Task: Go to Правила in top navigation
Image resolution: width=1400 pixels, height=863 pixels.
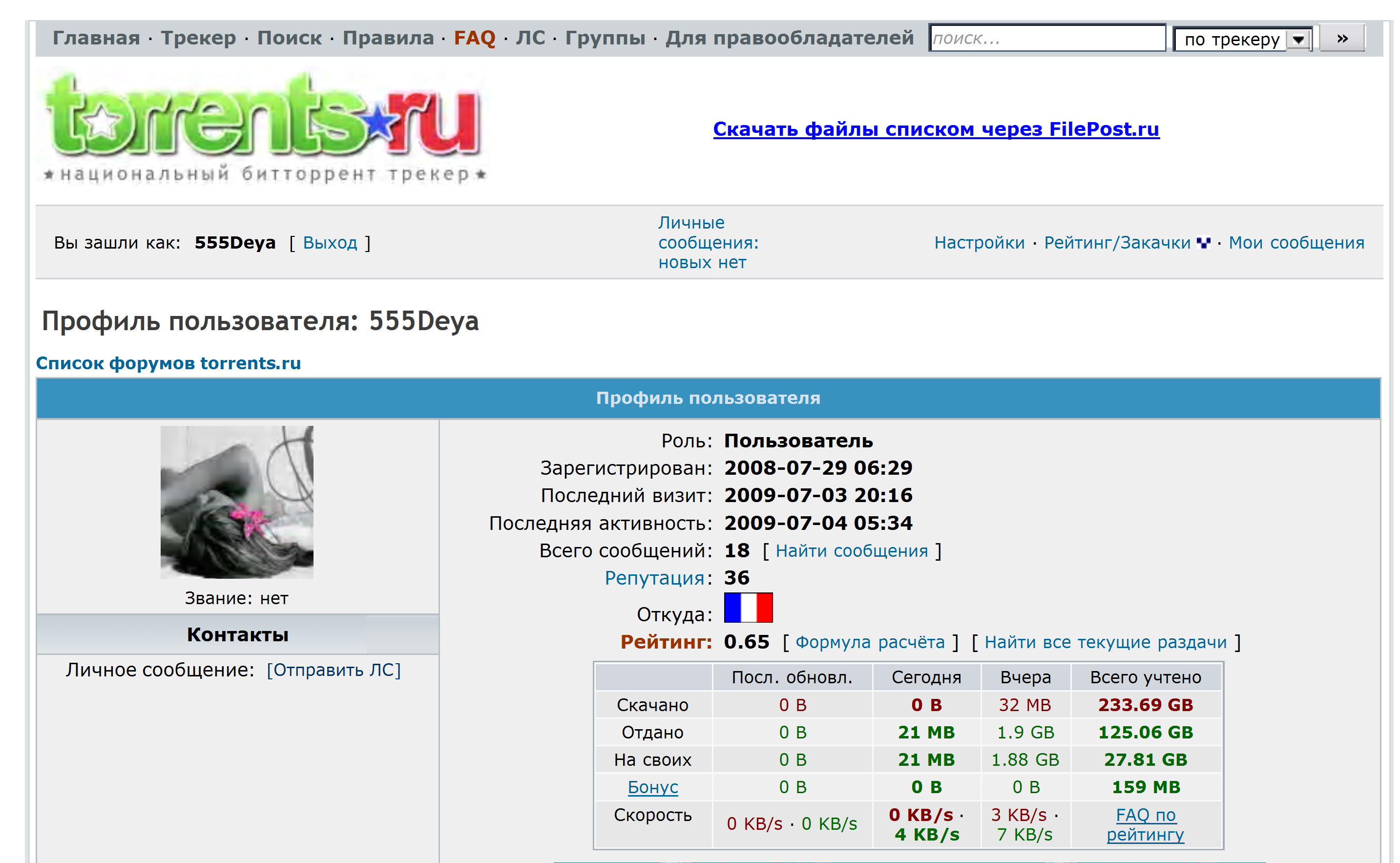Action: [x=388, y=38]
